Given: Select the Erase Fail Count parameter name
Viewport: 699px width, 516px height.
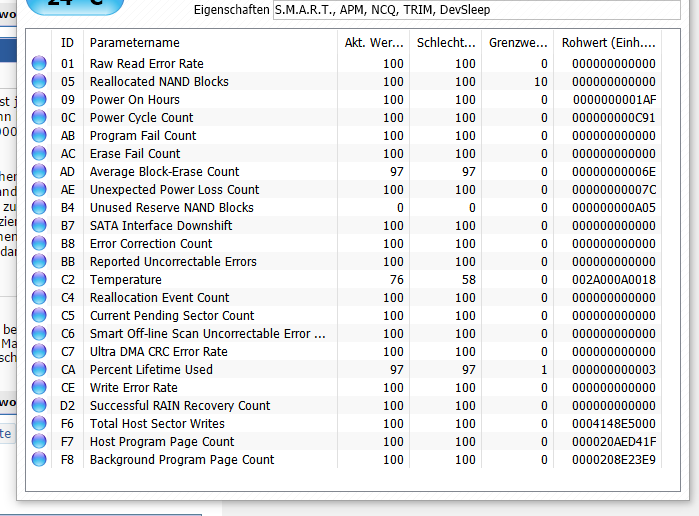Looking at the screenshot, I should (x=135, y=153).
